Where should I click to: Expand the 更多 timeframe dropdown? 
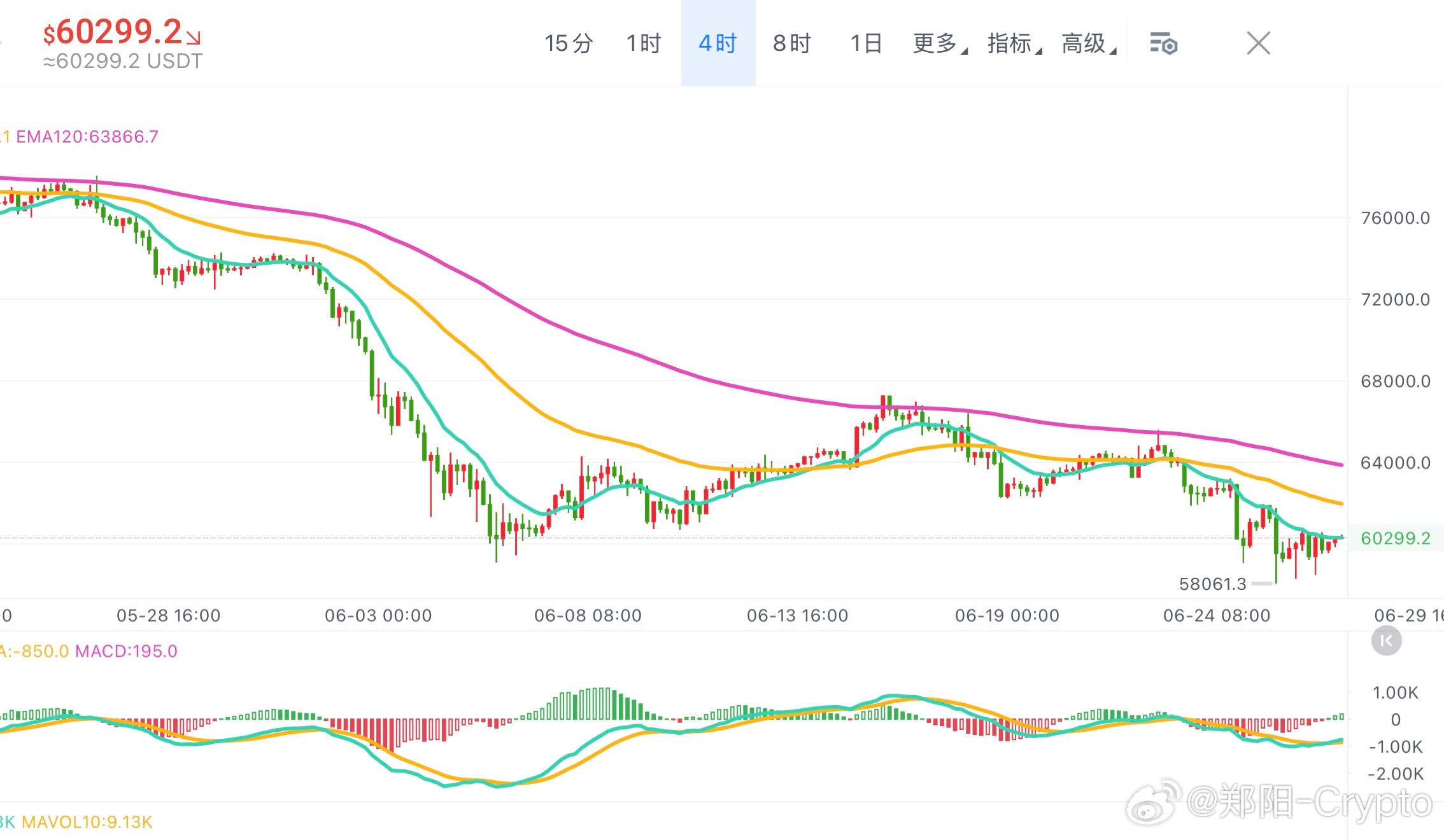point(940,43)
